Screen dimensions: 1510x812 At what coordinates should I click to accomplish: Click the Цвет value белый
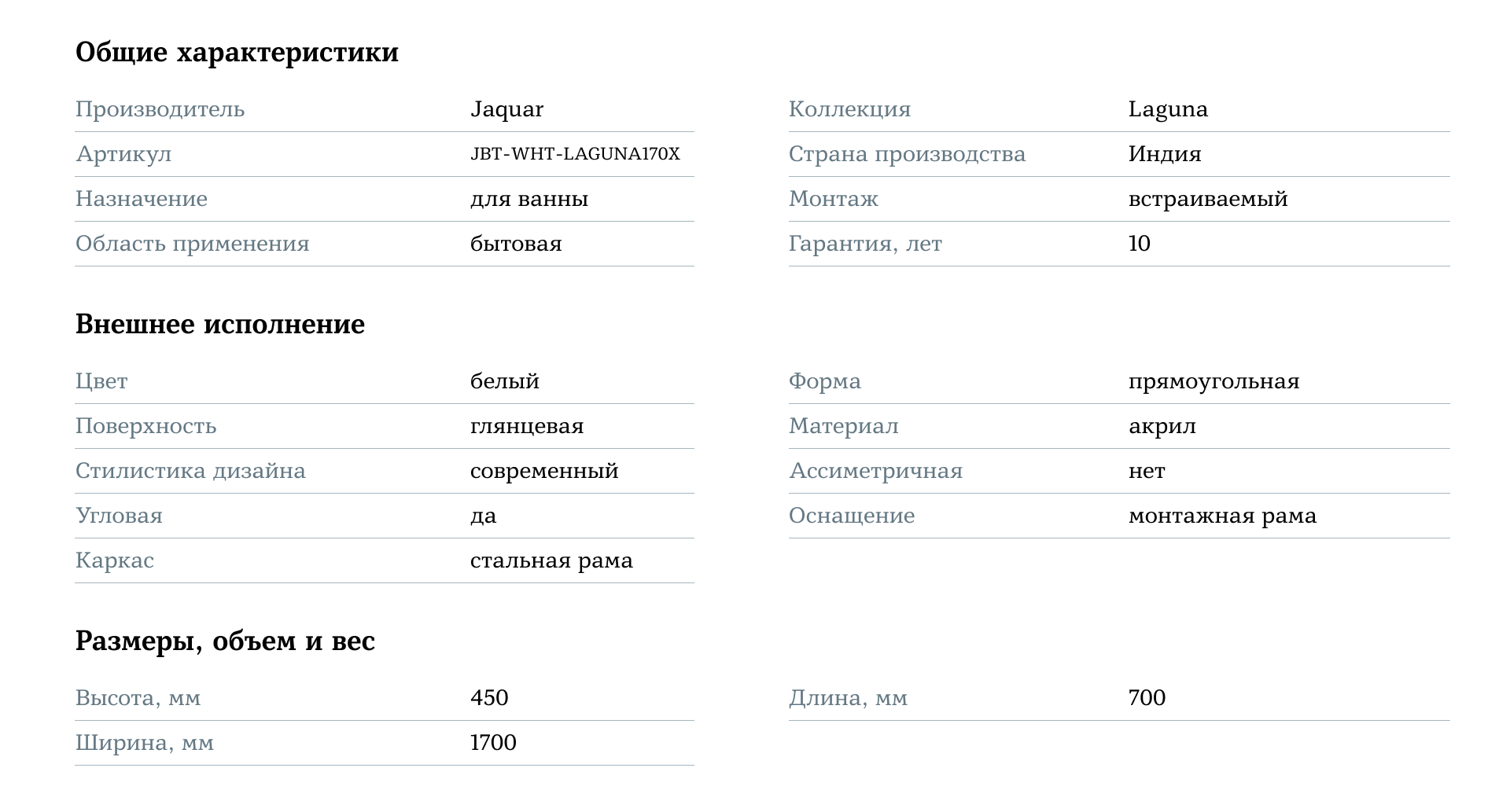(x=505, y=381)
